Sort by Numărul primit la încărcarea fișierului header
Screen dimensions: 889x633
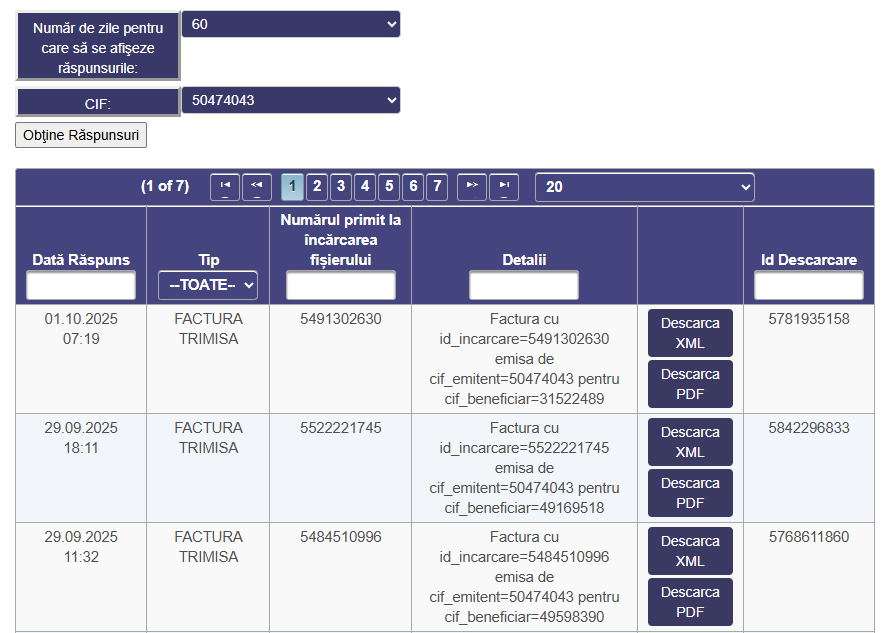pyautogui.click(x=341, y=239)
